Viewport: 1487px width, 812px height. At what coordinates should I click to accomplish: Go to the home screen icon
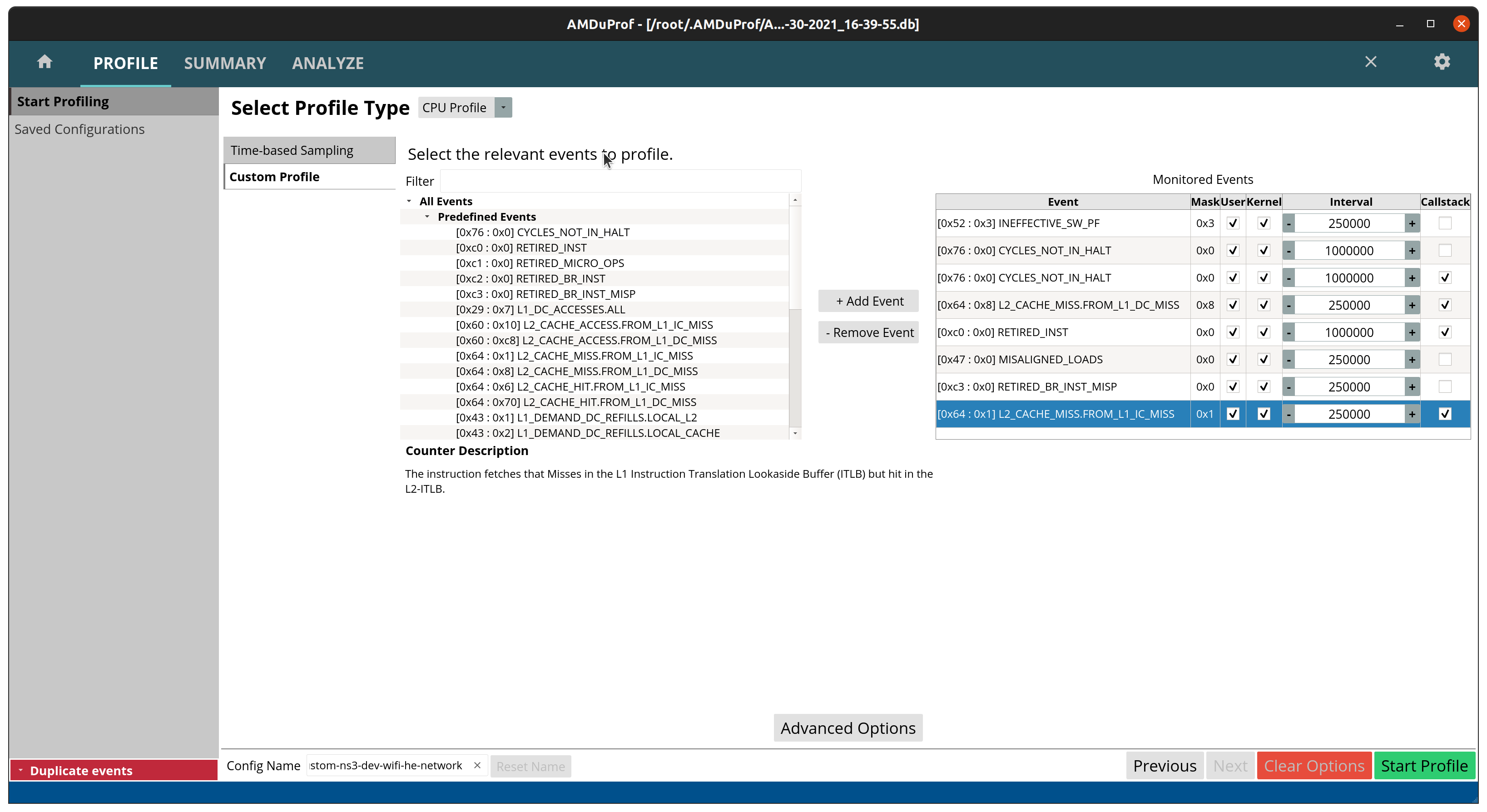[45, 62]
